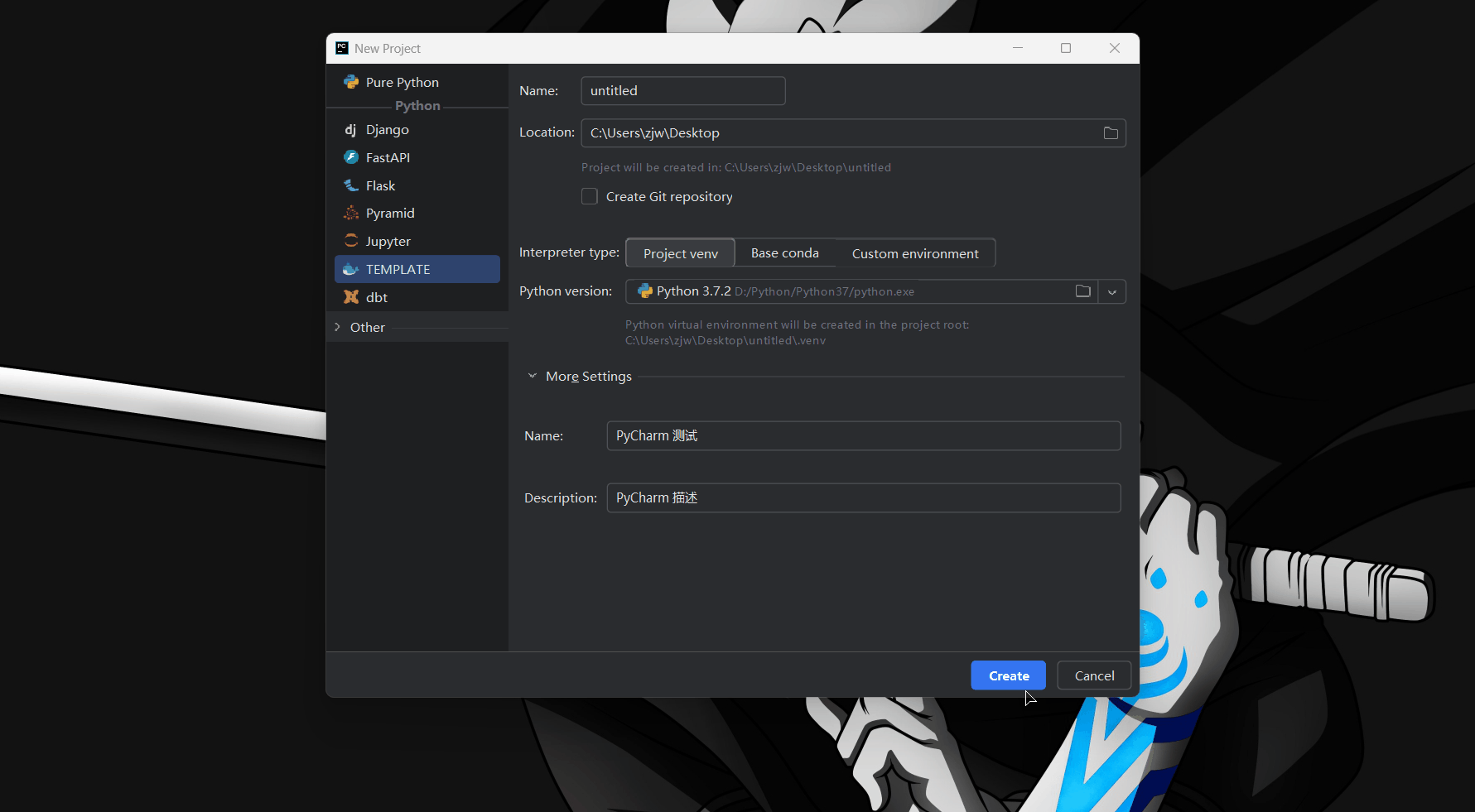Select Flask project type
The image size is (1475, 812).
click(x=417, y=185)
